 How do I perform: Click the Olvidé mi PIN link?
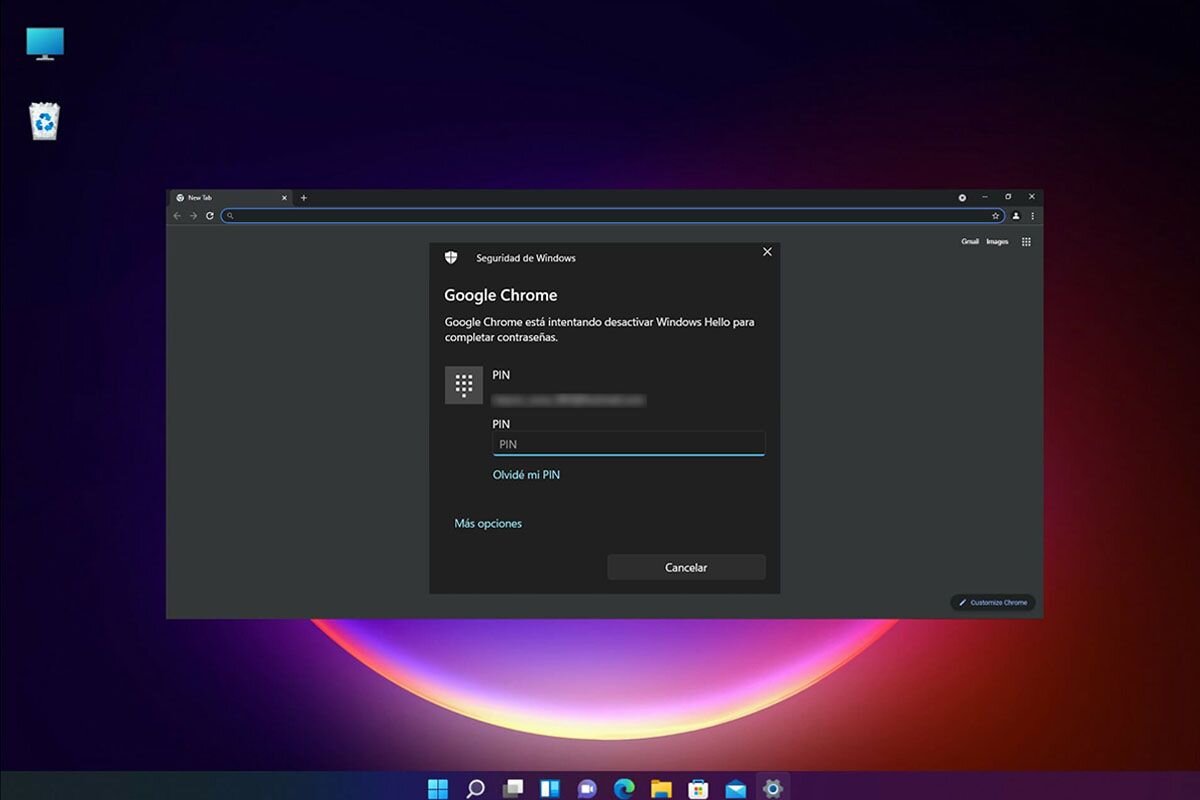[526, 475]
